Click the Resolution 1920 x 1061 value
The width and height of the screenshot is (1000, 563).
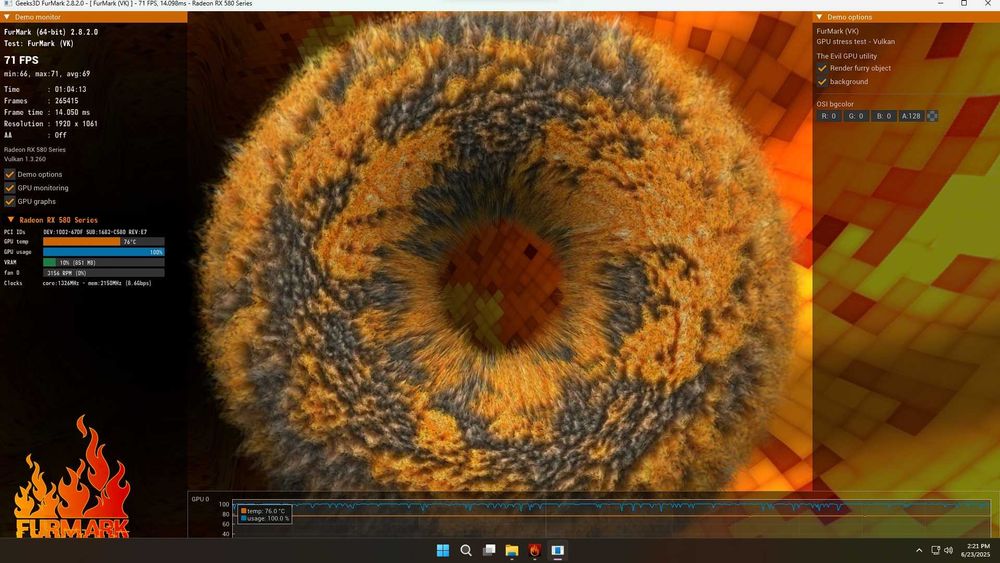(x=76, y=124)
